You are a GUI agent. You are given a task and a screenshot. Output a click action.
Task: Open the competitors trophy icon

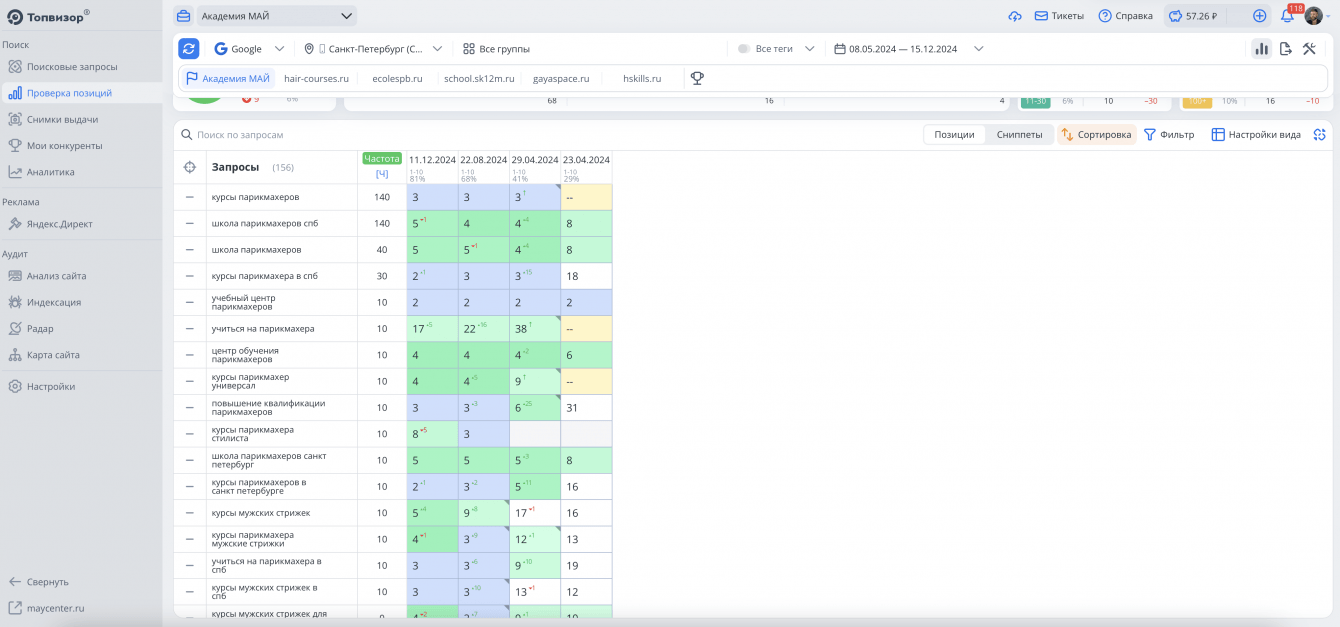(x=697, y=78)
